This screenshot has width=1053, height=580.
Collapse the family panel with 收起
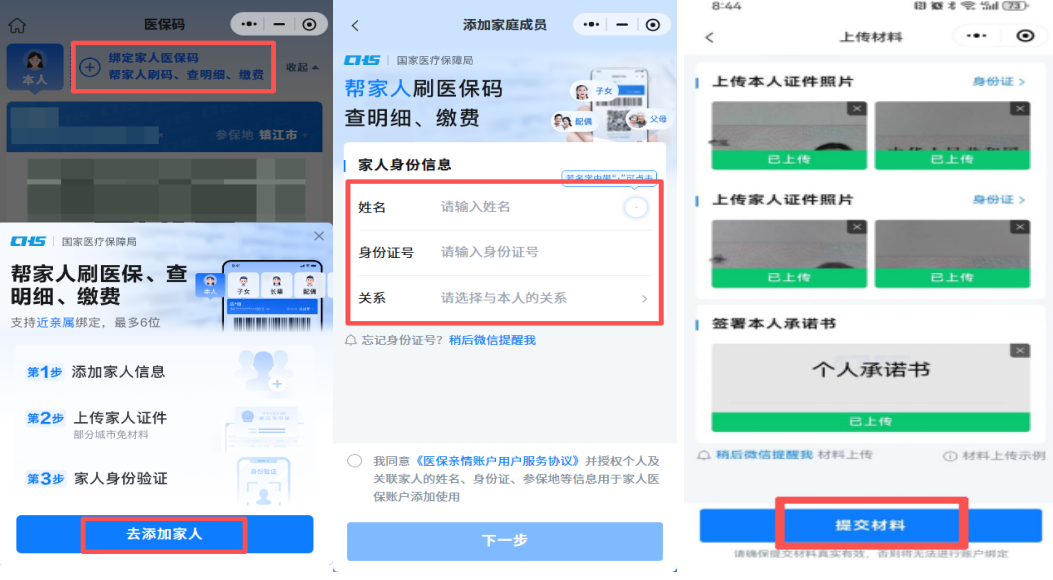pos(302,67)
